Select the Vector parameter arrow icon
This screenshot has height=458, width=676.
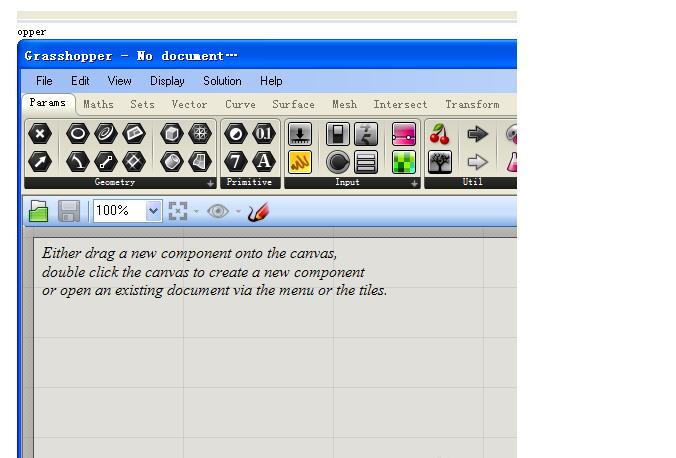(39, 161)
